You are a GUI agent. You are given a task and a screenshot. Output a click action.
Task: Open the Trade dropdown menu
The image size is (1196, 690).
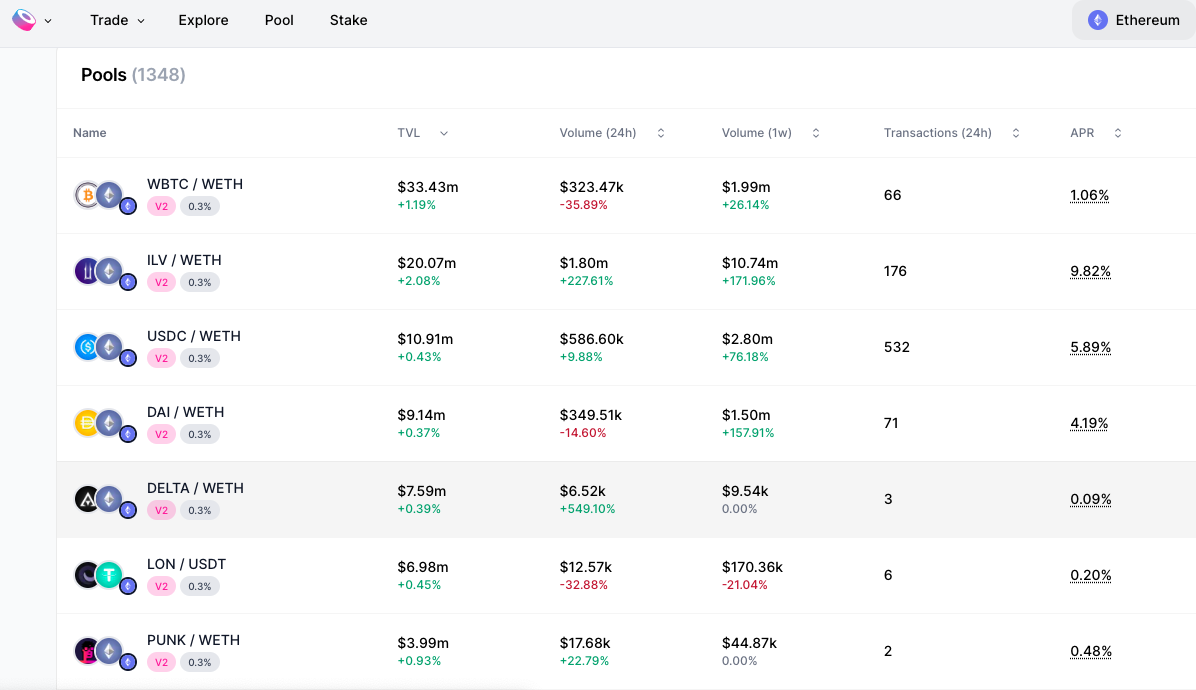(x=117, y=21)
